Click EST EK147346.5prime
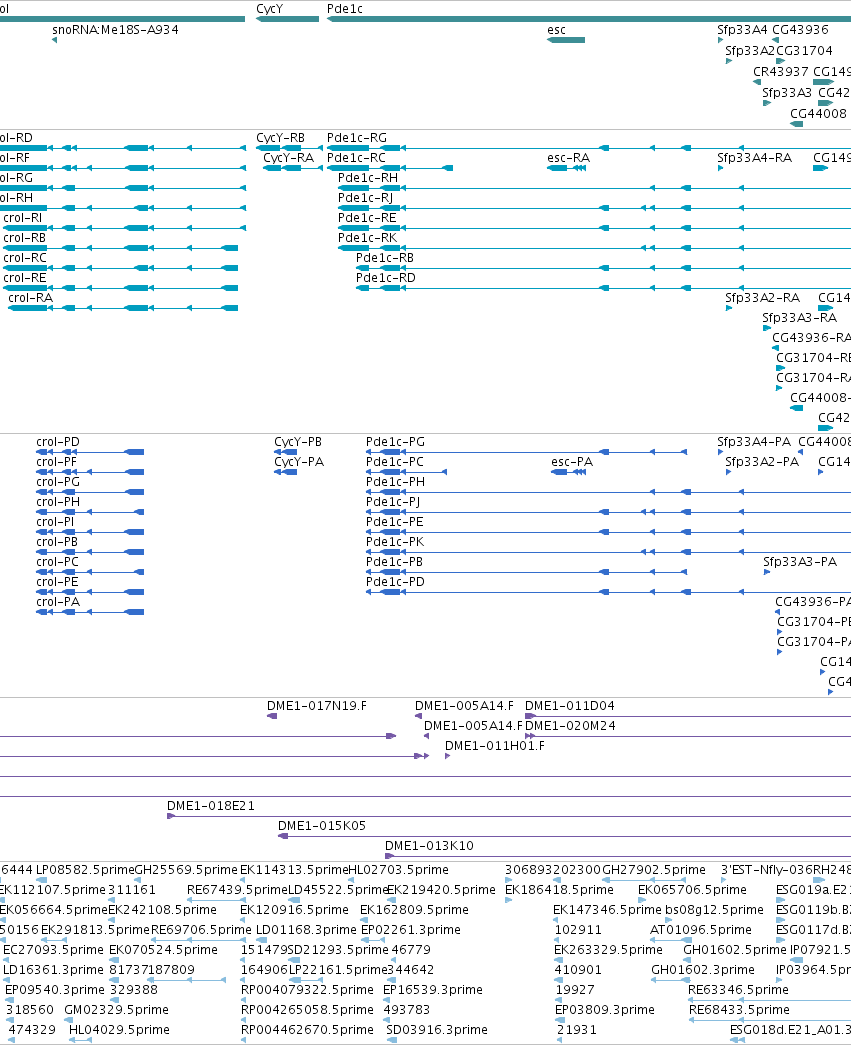 (608, 910)
